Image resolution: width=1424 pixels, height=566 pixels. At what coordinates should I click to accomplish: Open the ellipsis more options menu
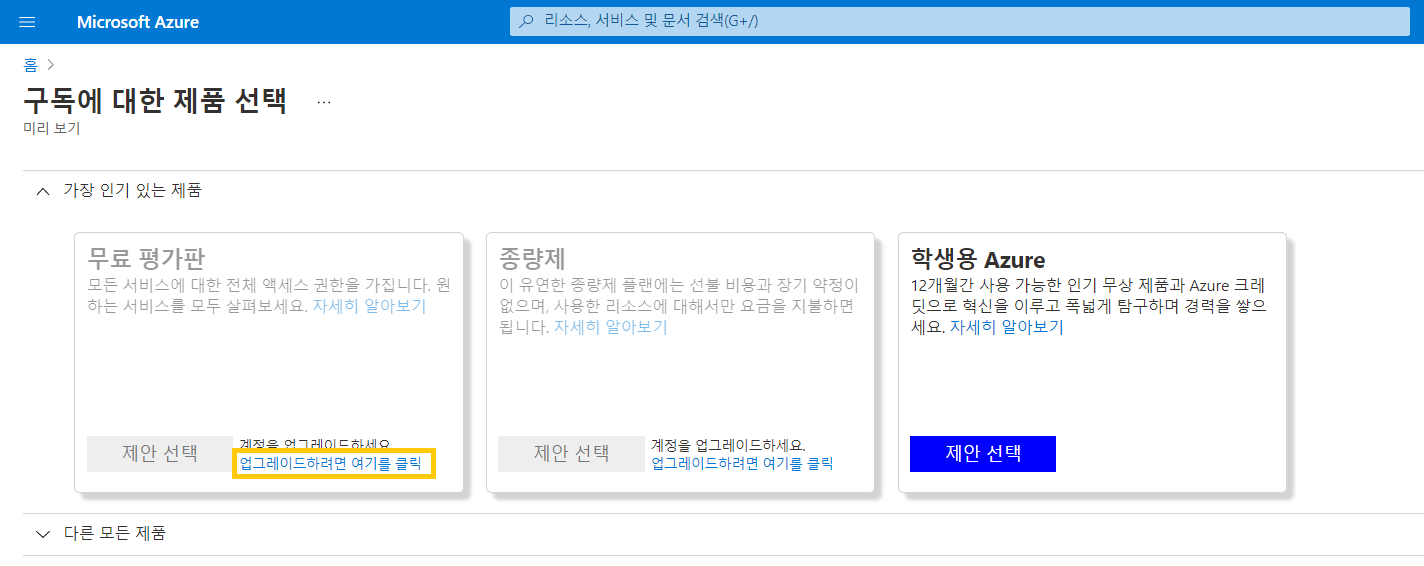323,102
